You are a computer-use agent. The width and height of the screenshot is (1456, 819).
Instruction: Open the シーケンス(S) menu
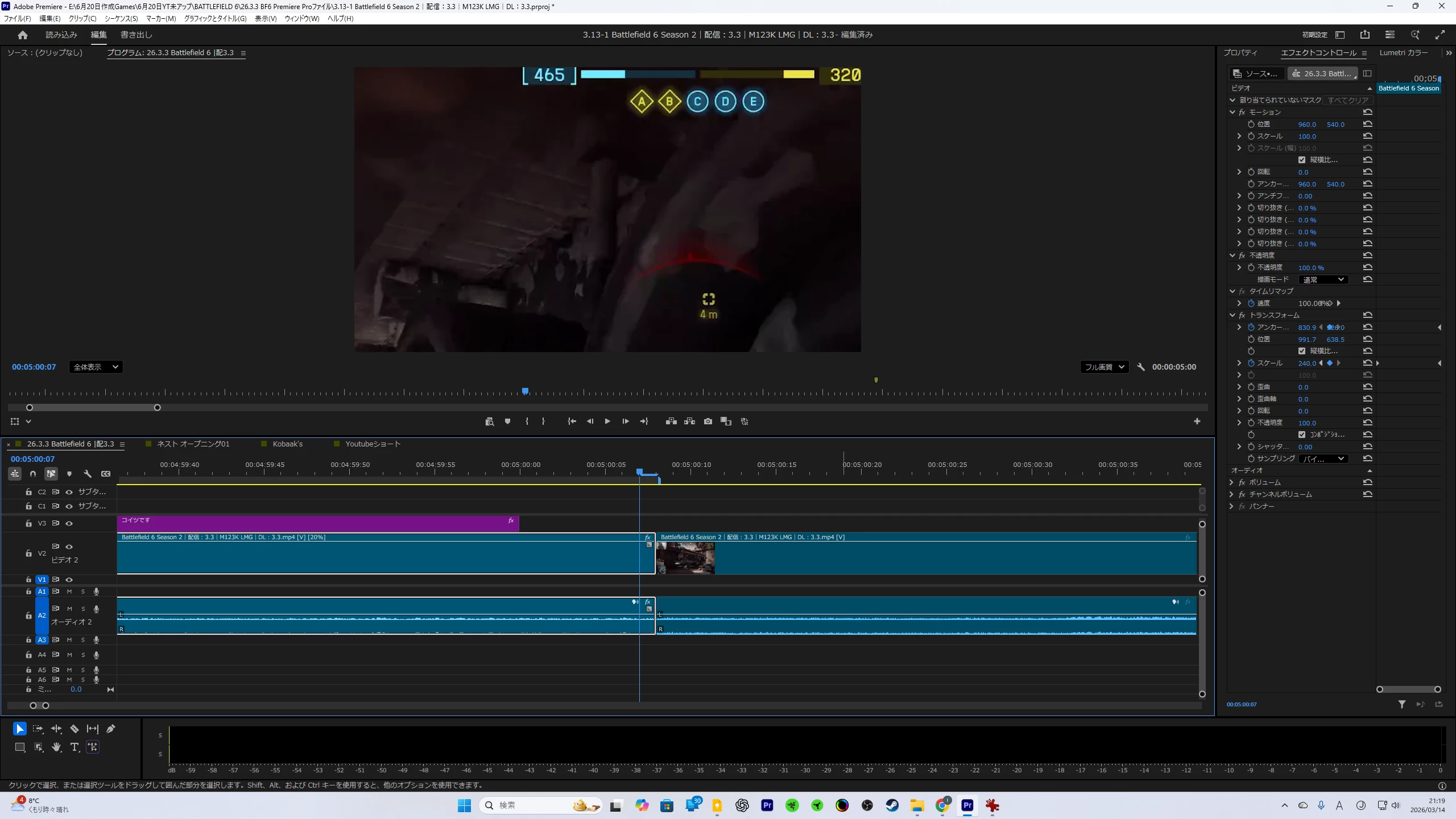click(x=121, y=18)
